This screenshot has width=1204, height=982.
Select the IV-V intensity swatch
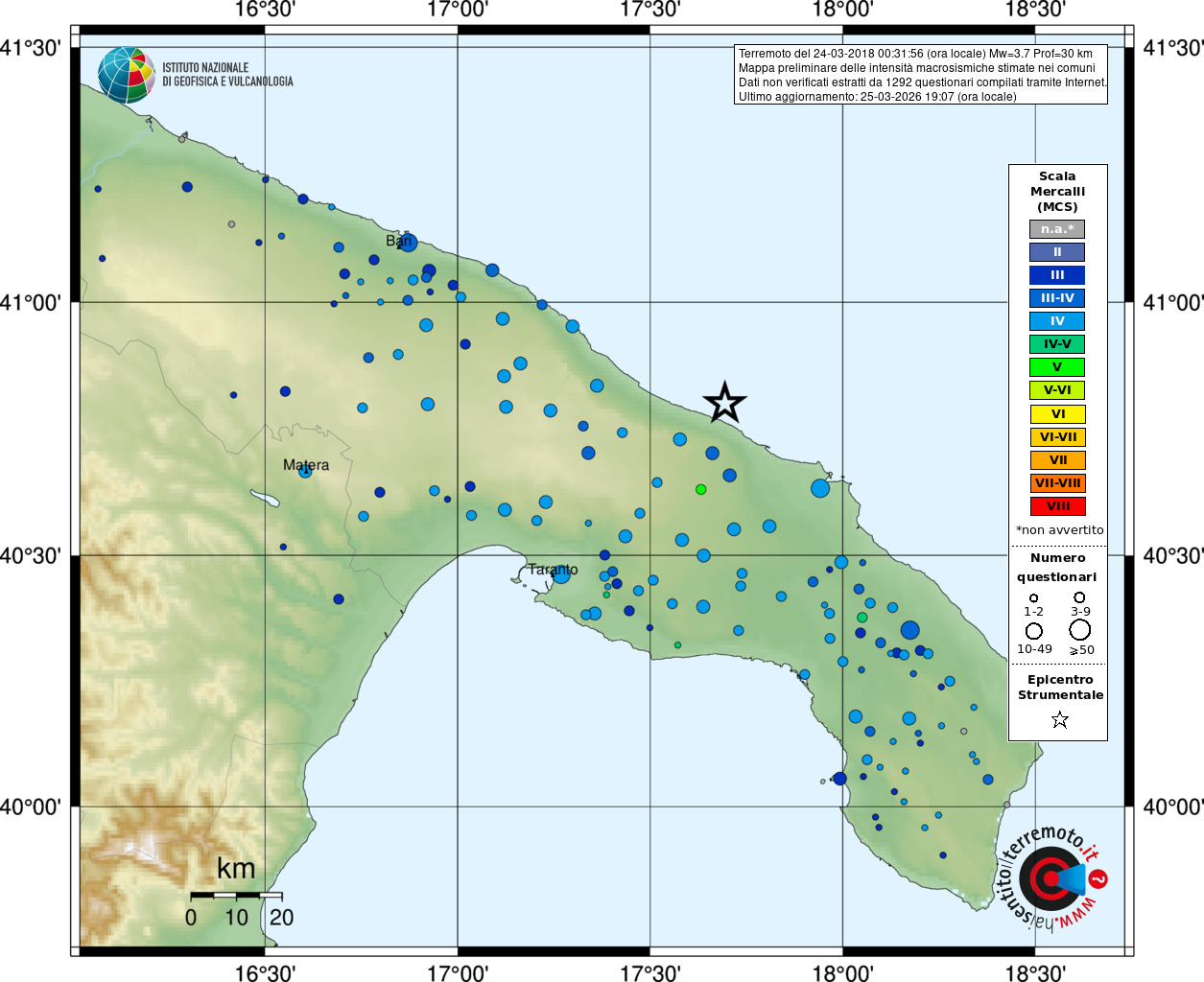[1057, 344]
